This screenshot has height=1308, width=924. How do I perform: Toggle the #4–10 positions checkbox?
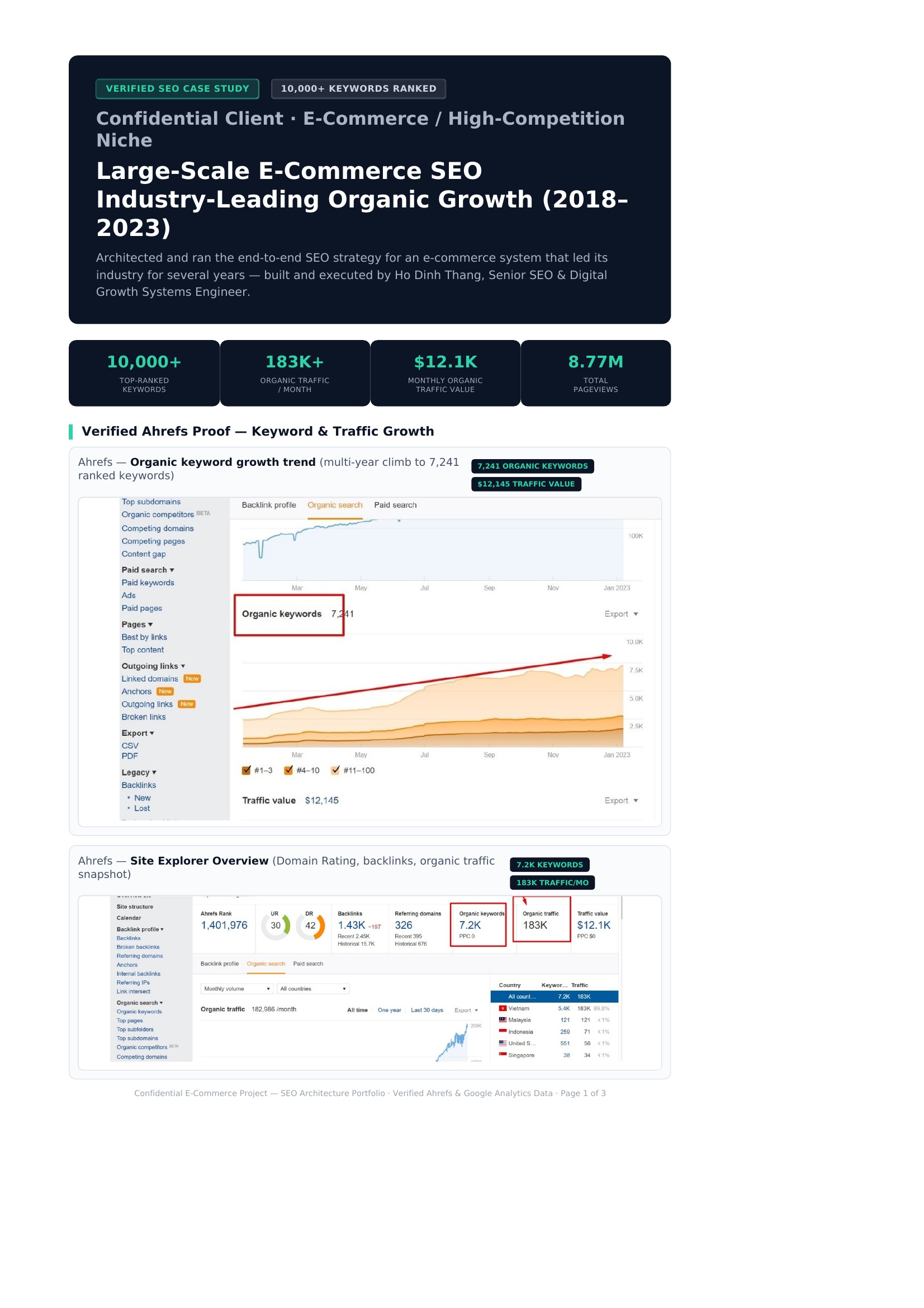coord(288,770)
